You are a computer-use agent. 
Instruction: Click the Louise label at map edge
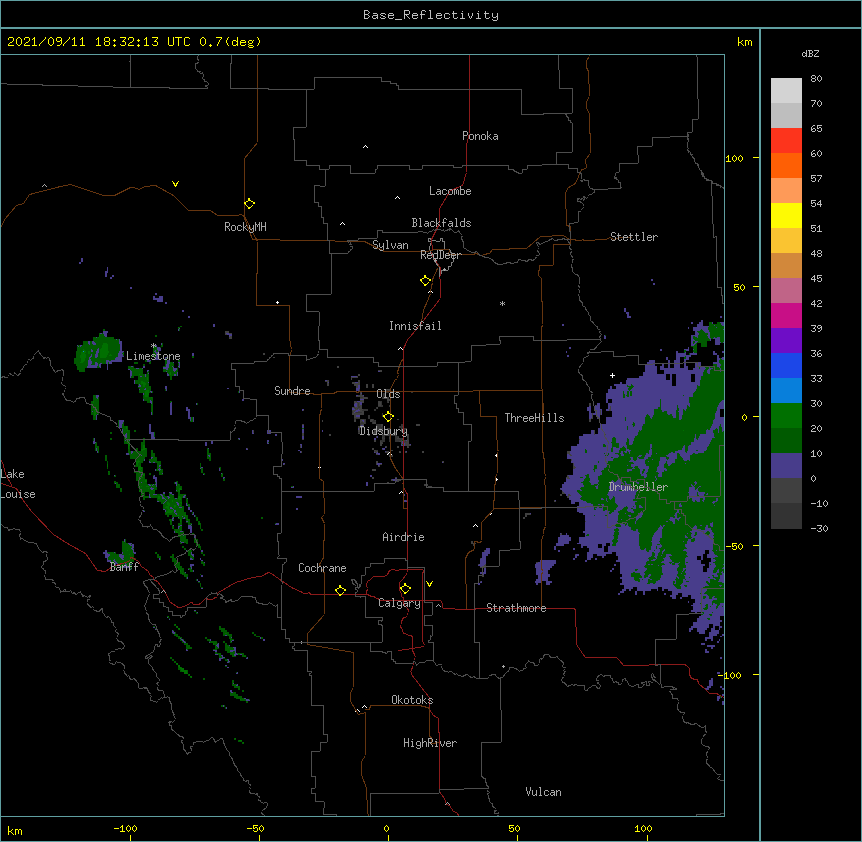18,494
